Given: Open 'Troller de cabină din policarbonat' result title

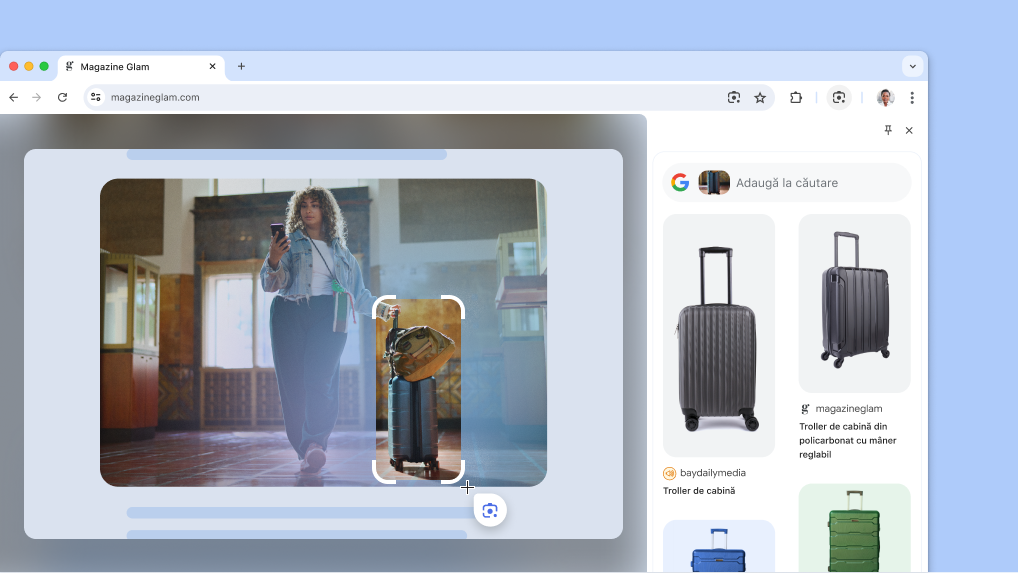Looking at the screenshot, I should pyautogui.click(x=848, y=440).
